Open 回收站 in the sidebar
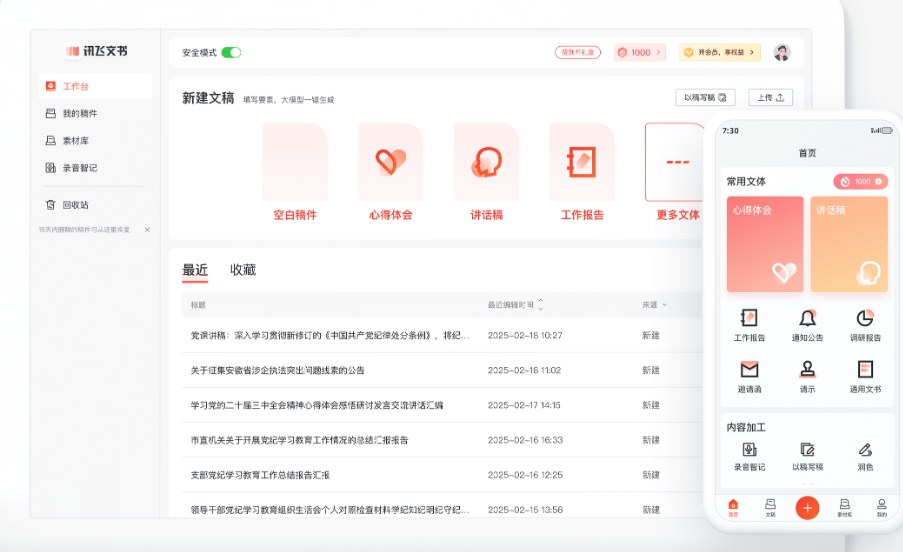903x552 pixels. [x=67, y=205]
